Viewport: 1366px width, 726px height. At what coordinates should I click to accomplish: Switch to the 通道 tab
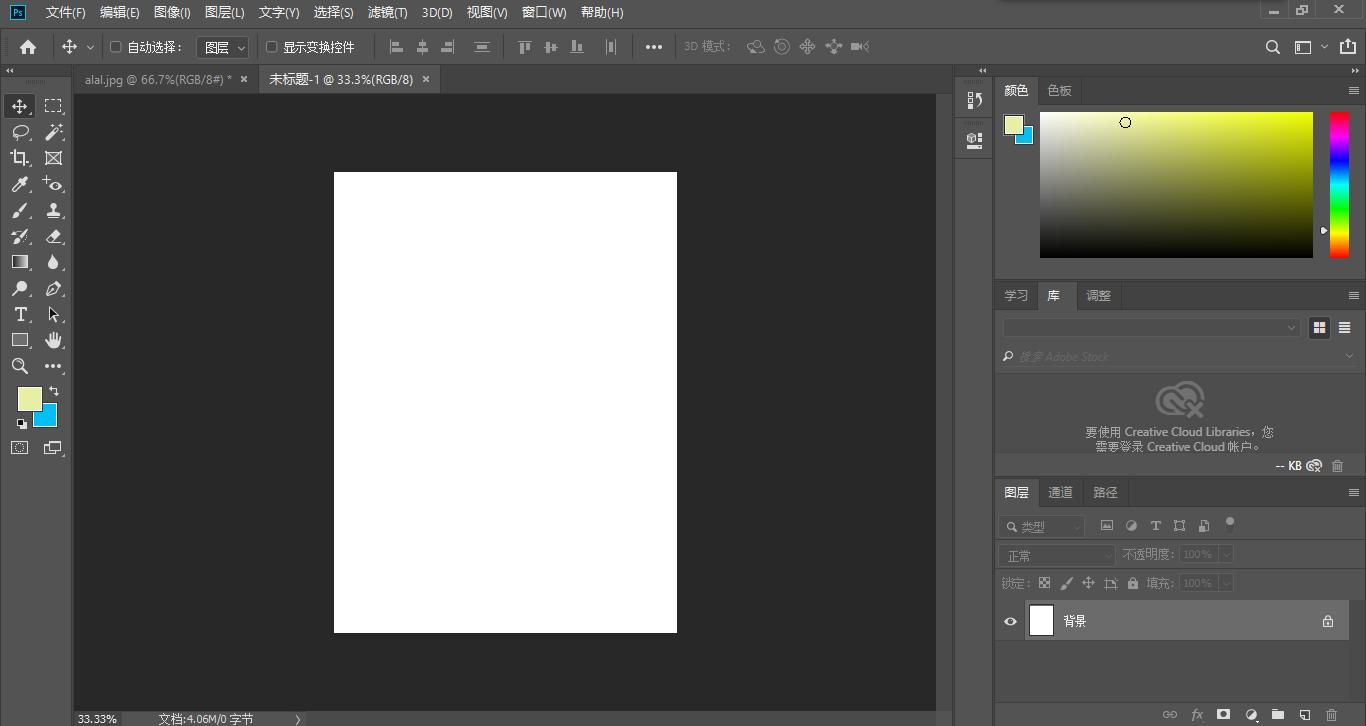coord(1060,492)
